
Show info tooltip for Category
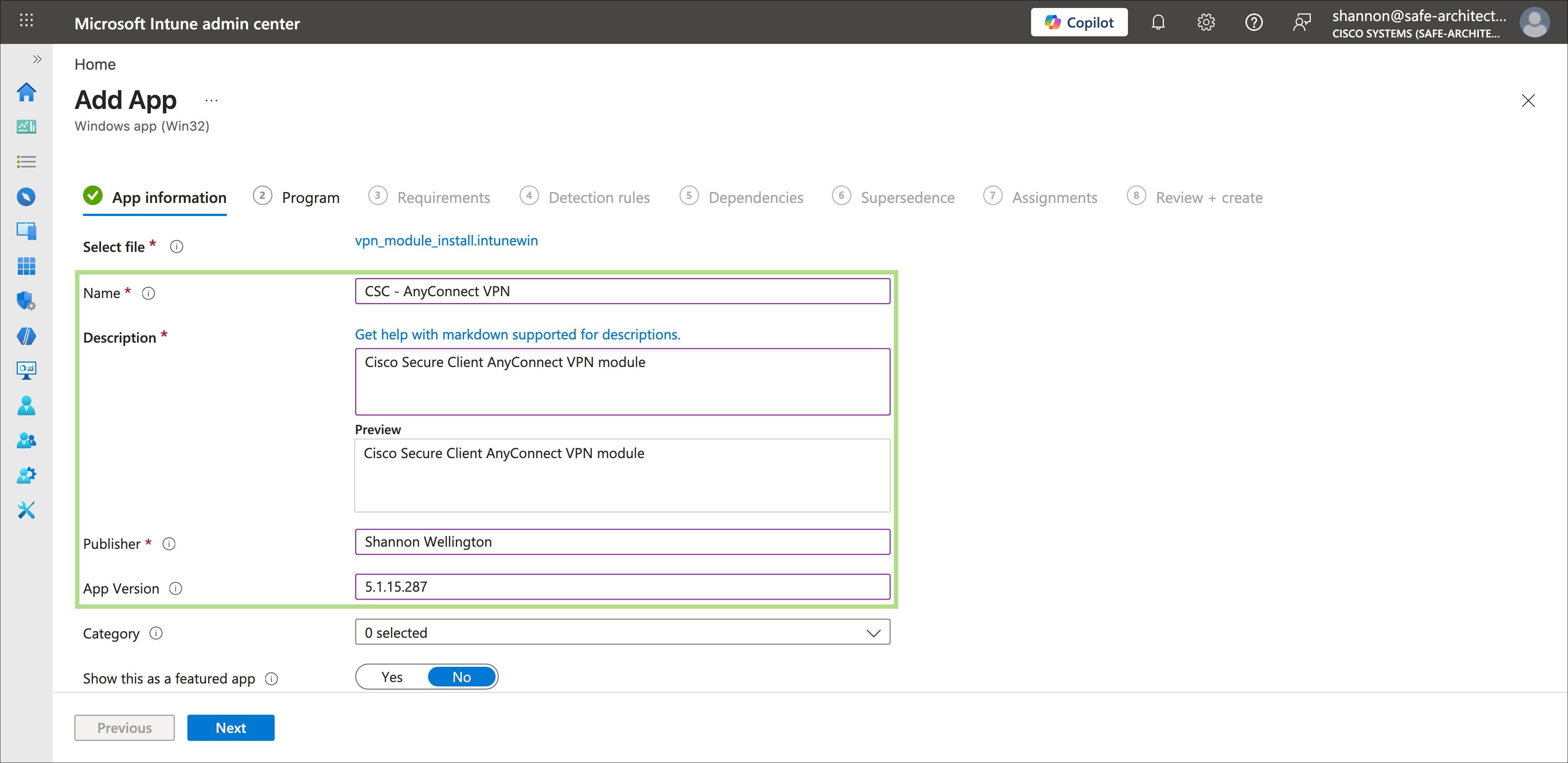[x=156, y=633]
